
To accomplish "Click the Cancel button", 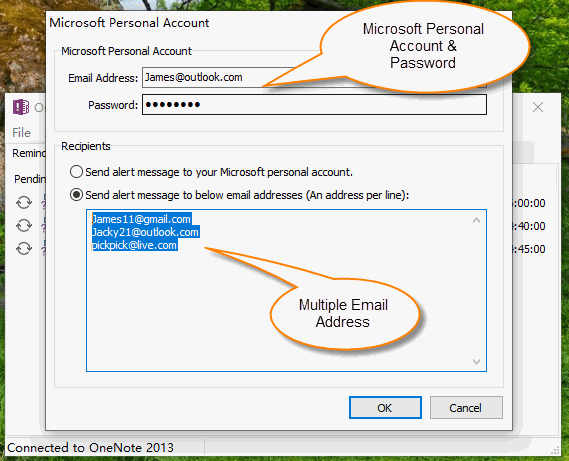I will click(466, 408).
